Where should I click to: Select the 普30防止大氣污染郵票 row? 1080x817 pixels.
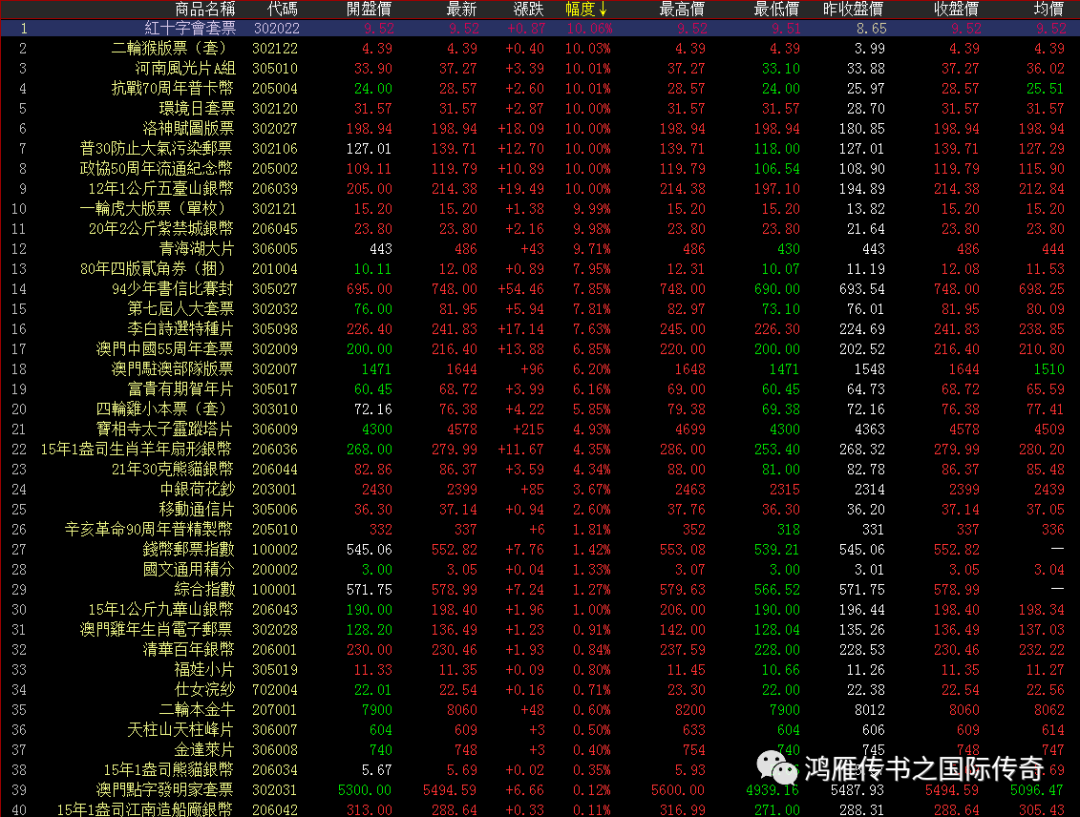540,149
